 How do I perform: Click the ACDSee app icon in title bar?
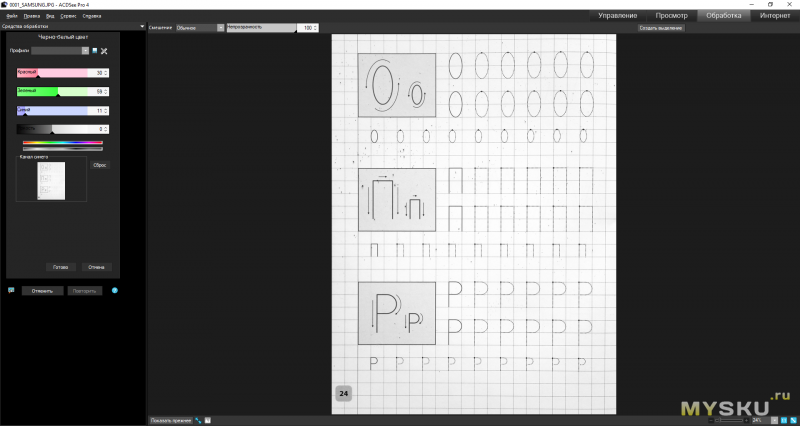tap(5, 5)
